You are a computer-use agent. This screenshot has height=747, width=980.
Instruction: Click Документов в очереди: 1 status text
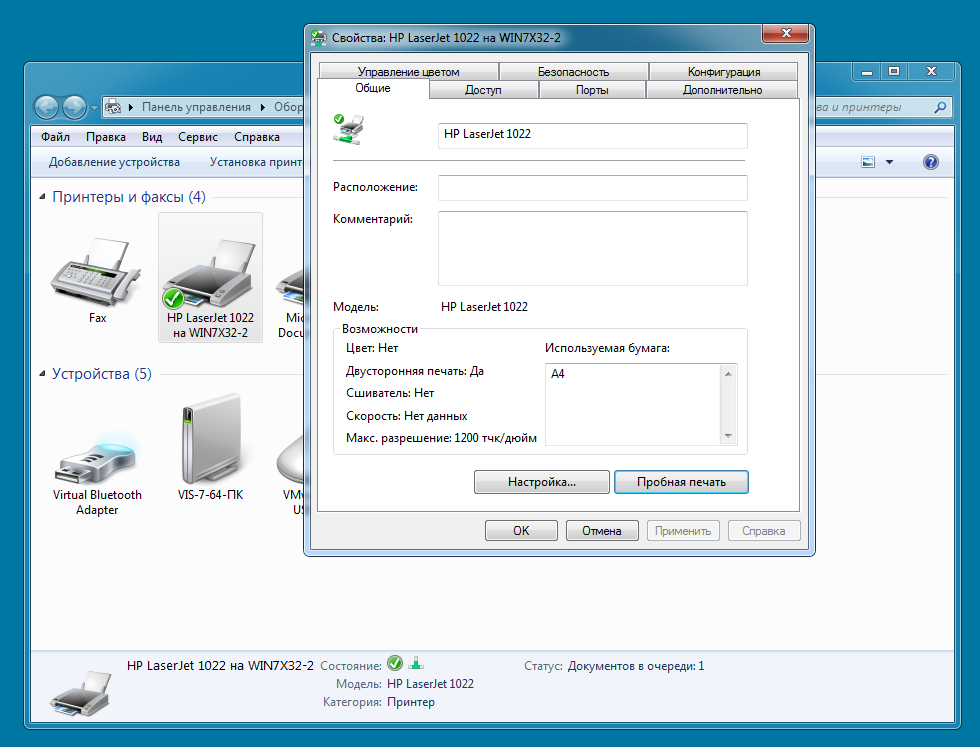[x=636, y=666]
